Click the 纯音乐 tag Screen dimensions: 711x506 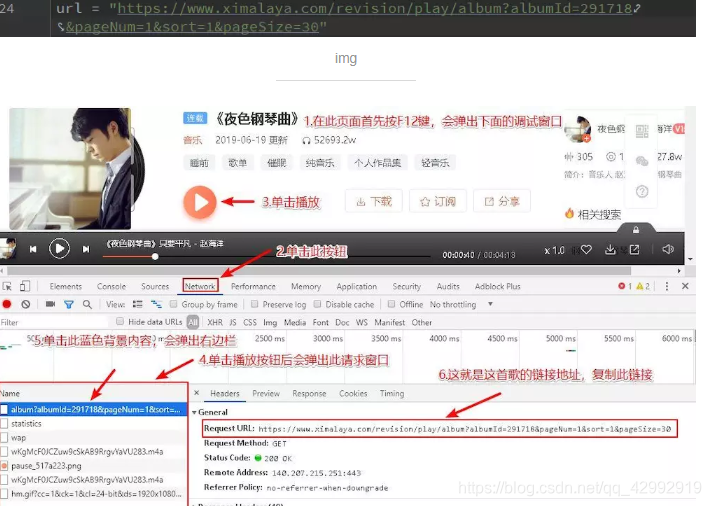(x=320, y=163)
